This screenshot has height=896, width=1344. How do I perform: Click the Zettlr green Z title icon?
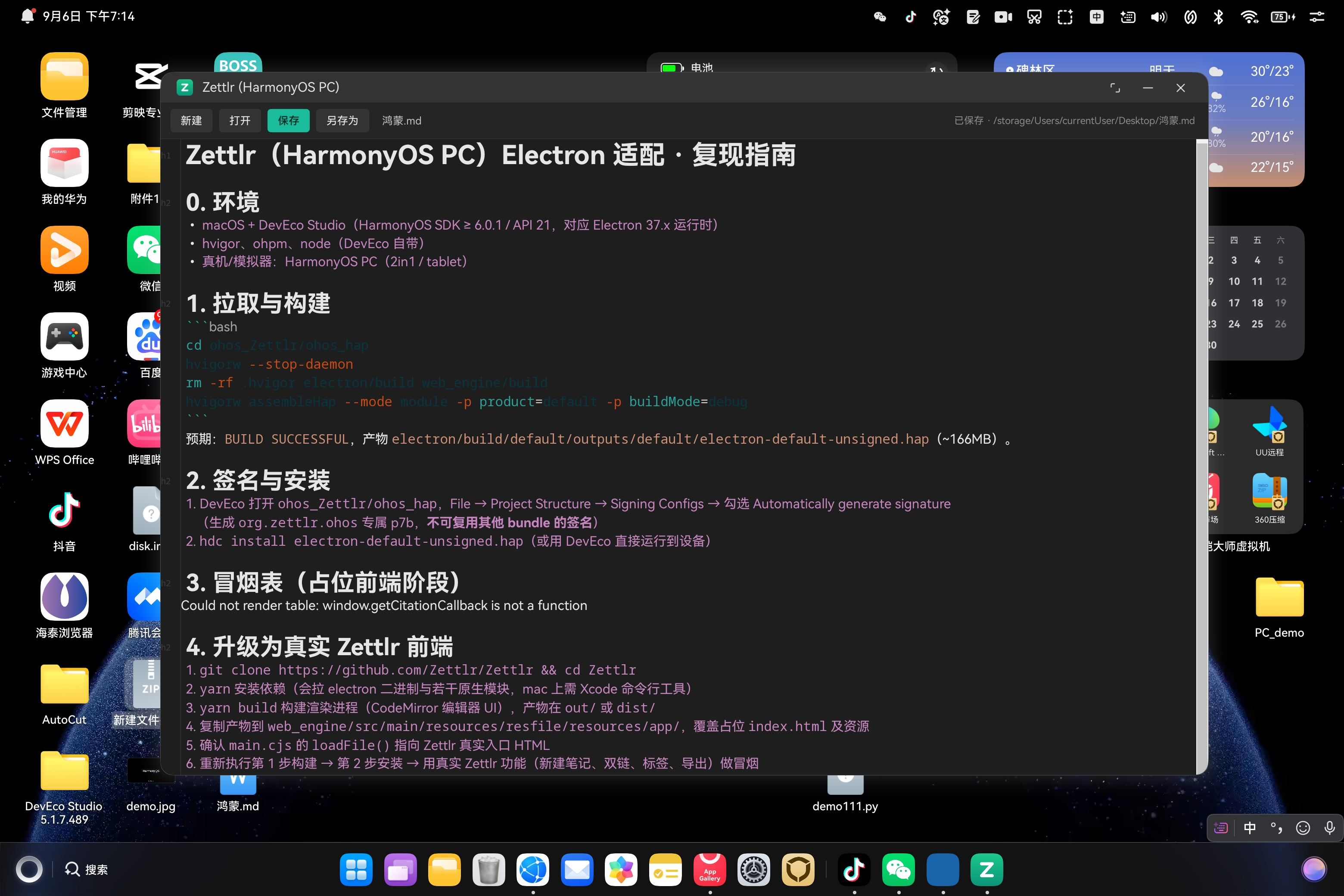click(x=184, y=87)
